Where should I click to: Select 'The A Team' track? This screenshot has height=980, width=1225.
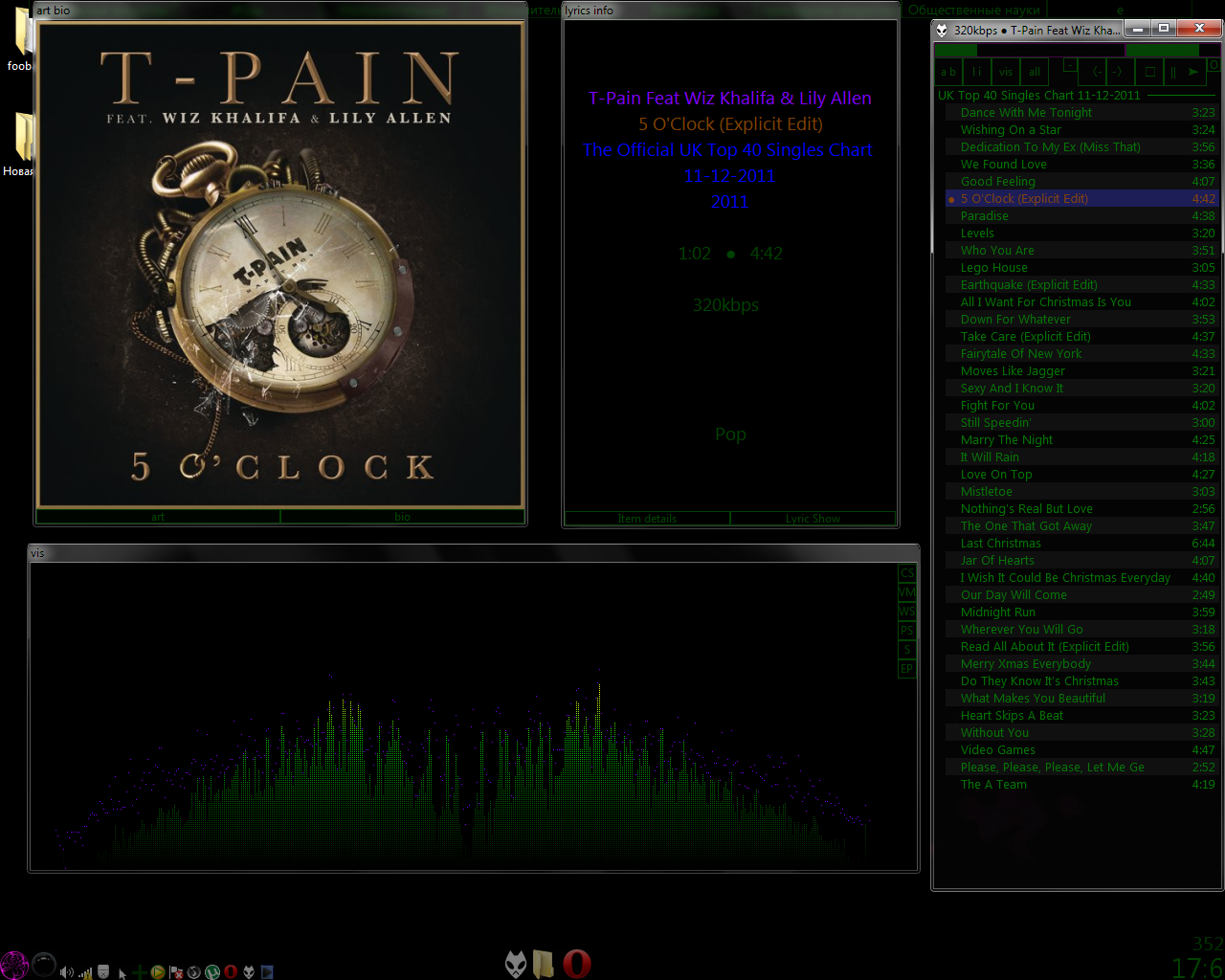pyautogui.click(x=1080, y=784)
